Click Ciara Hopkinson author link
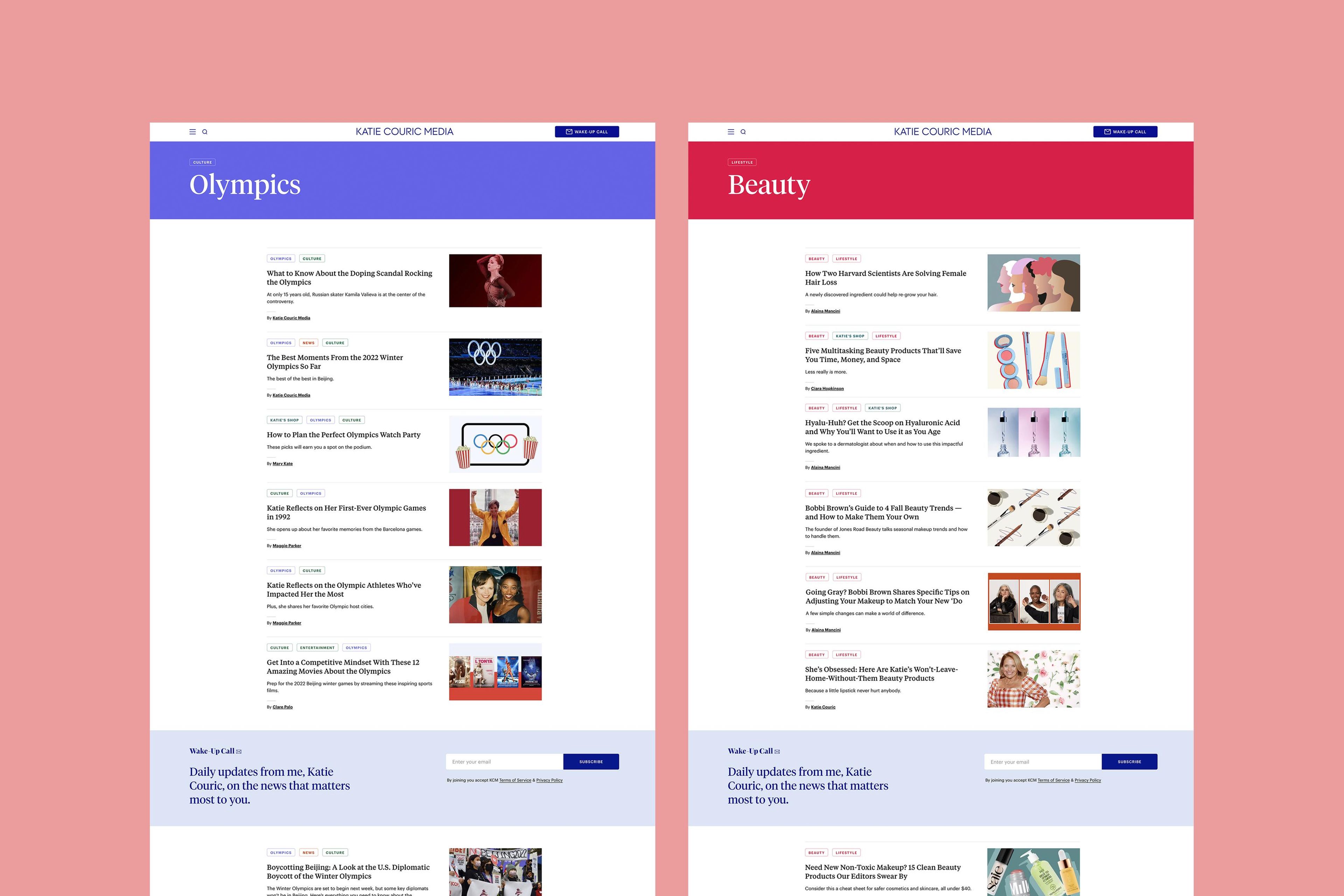The width and height of the screenshot is (1344, 896). 827,388
